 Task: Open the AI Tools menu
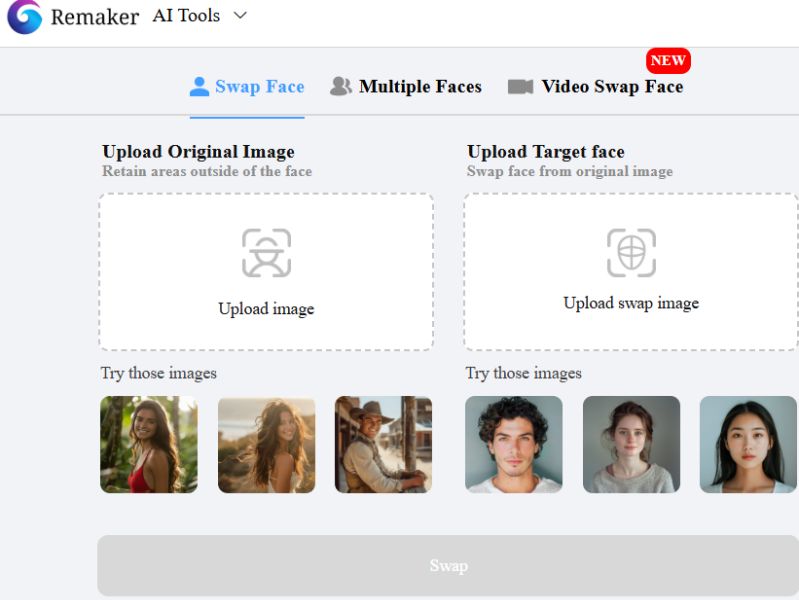(186, 16)
